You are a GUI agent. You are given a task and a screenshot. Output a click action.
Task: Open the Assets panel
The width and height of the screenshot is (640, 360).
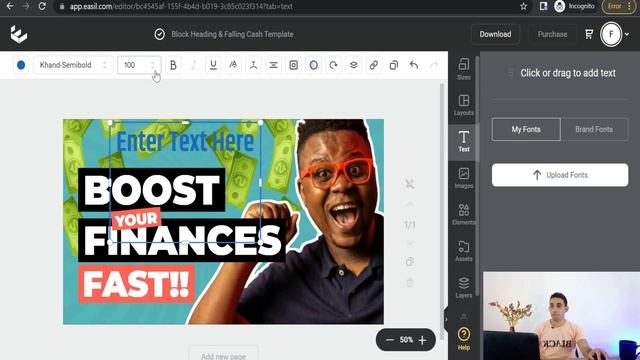[464, 251]
